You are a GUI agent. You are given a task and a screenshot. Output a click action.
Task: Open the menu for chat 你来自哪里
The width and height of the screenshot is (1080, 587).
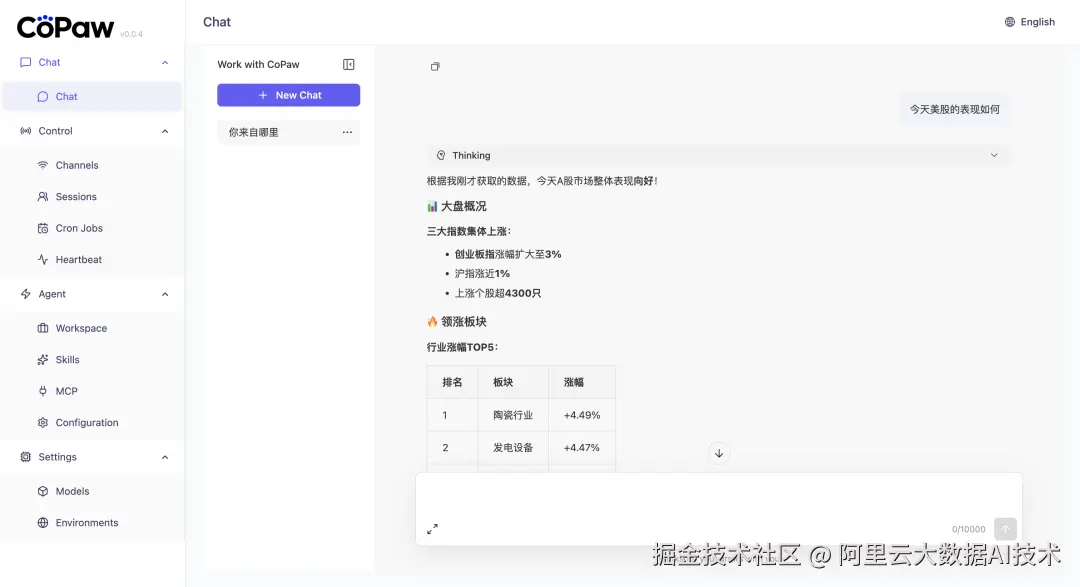coord(347,131)
